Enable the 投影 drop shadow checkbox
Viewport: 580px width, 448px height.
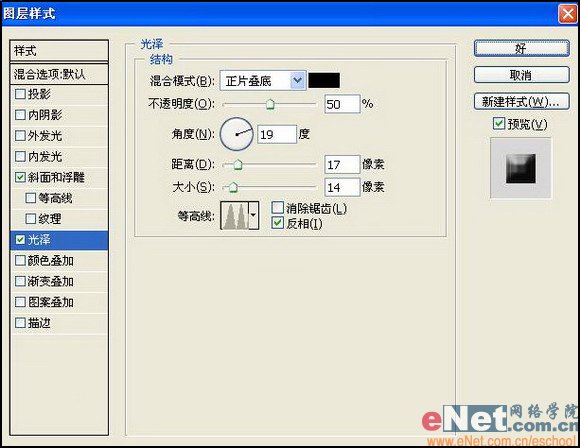pos(20,94)
